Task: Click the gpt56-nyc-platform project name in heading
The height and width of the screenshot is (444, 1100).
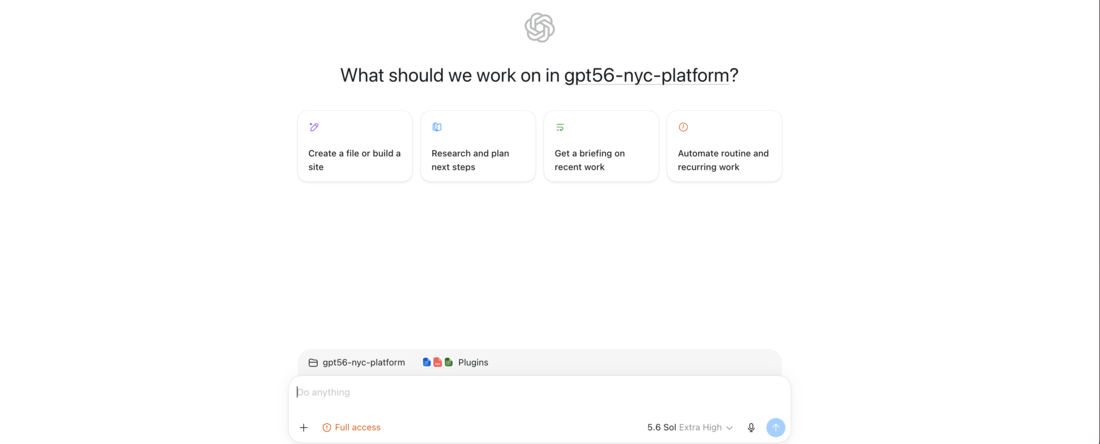Action: click(647, 76)
